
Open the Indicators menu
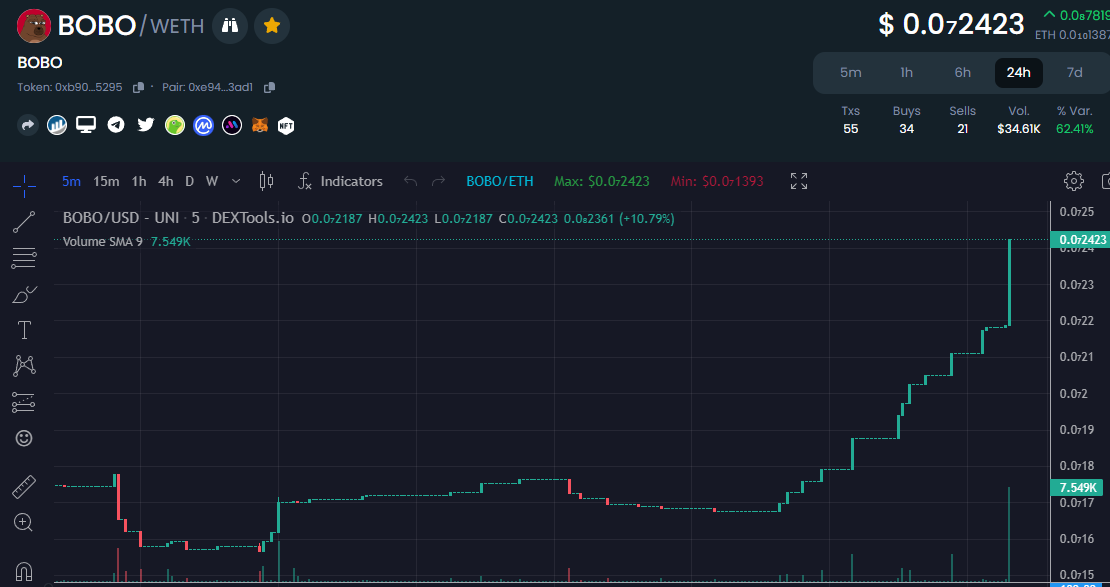pos(341,181)
